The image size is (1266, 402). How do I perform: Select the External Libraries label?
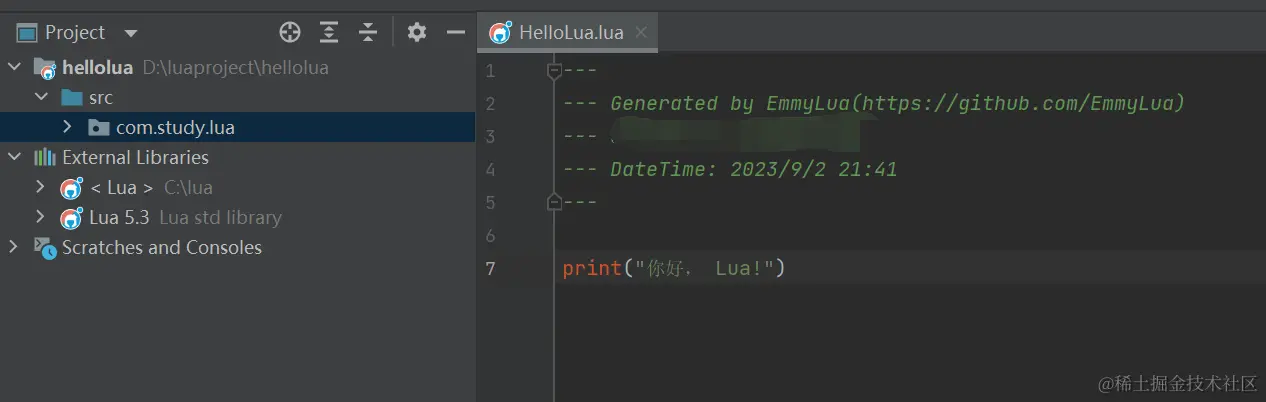pyautogui.click(x=135, y=157)
